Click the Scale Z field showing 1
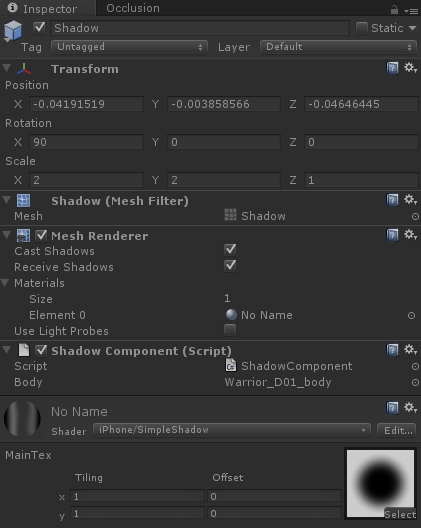This screenshot has width=421, height=528. [x=361, y=180]
